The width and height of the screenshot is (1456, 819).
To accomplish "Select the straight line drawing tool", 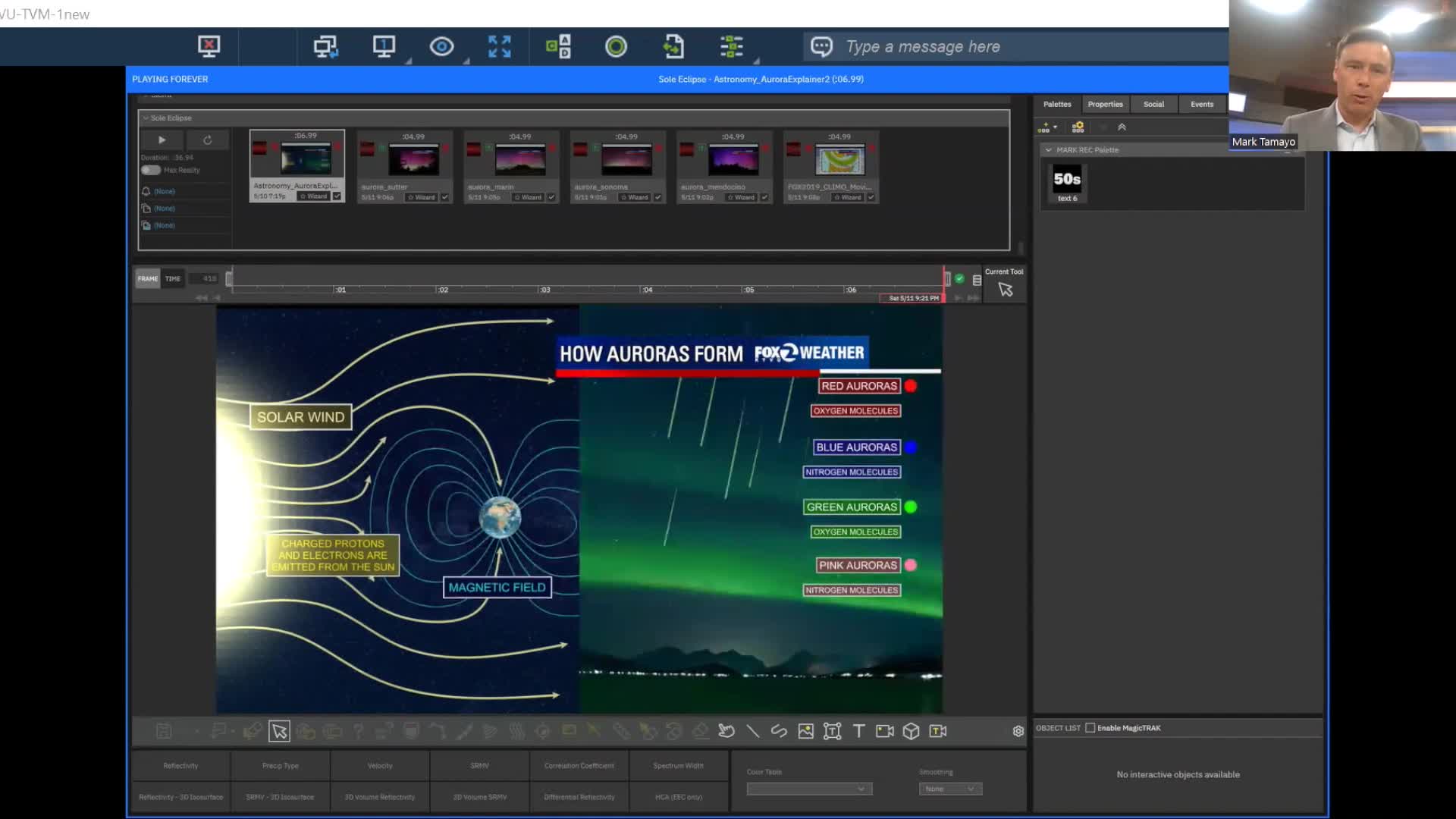I will tap(753, 731).
